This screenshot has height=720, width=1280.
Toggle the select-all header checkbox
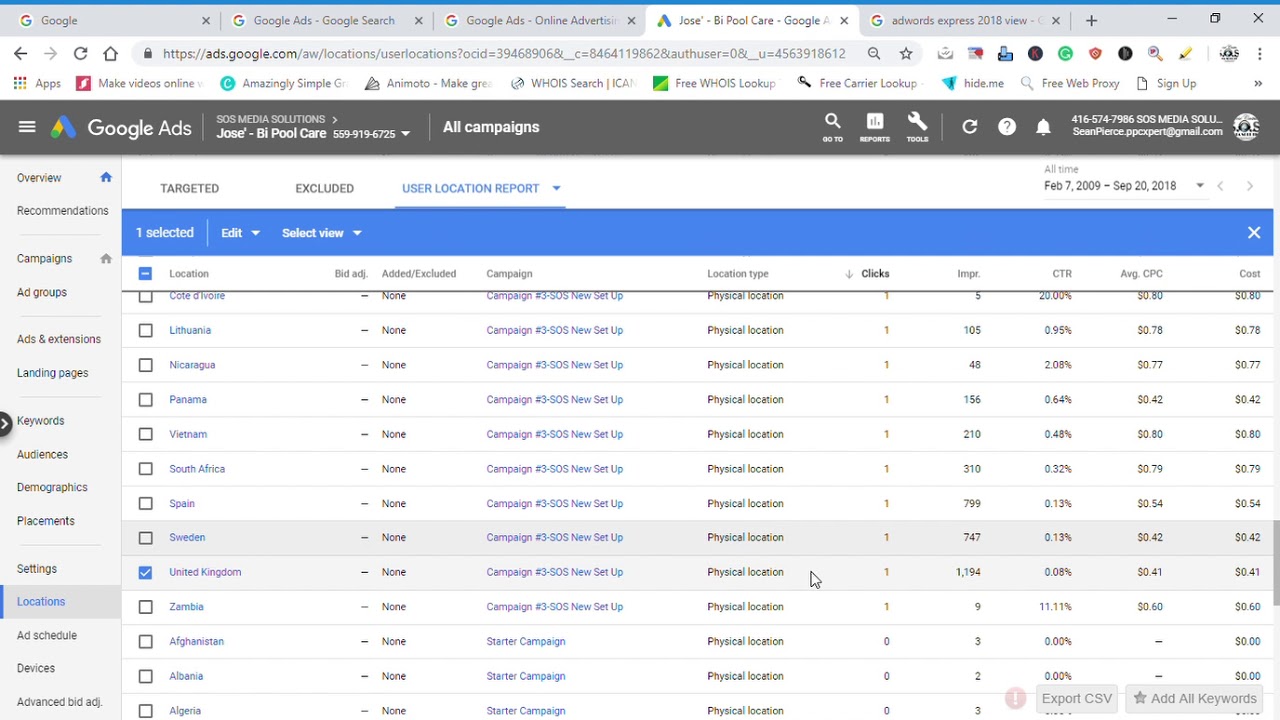coord(146,274)
